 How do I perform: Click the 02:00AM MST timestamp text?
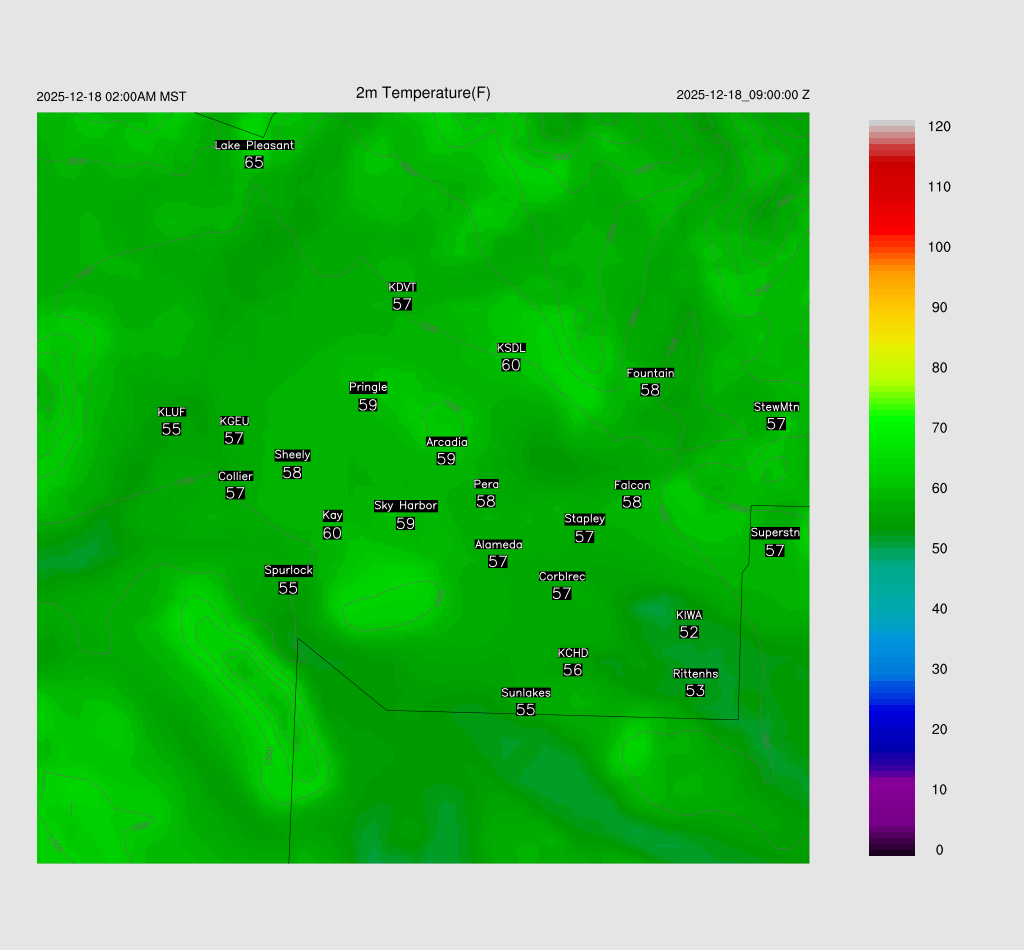(111, 97)
